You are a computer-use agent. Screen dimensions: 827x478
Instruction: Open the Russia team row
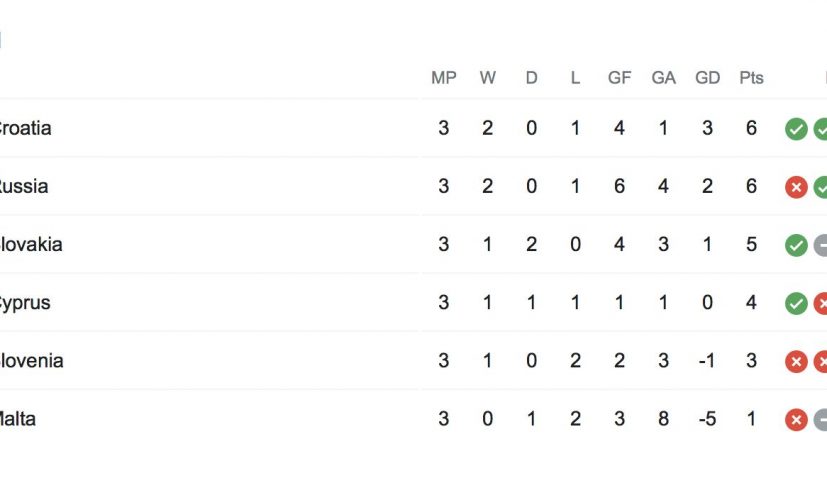click(22, 186)
